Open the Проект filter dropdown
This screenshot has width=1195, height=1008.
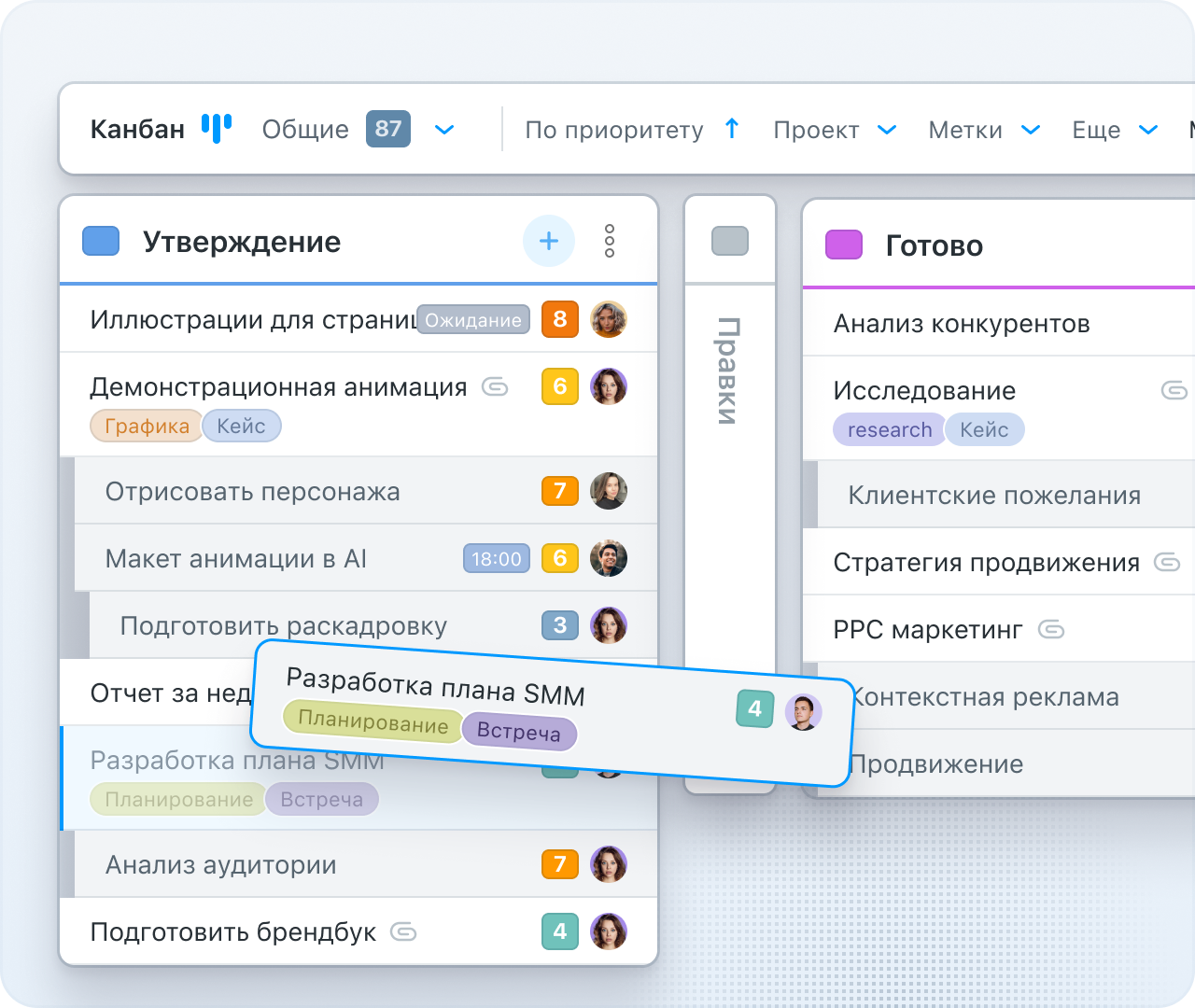pos(887,129)
